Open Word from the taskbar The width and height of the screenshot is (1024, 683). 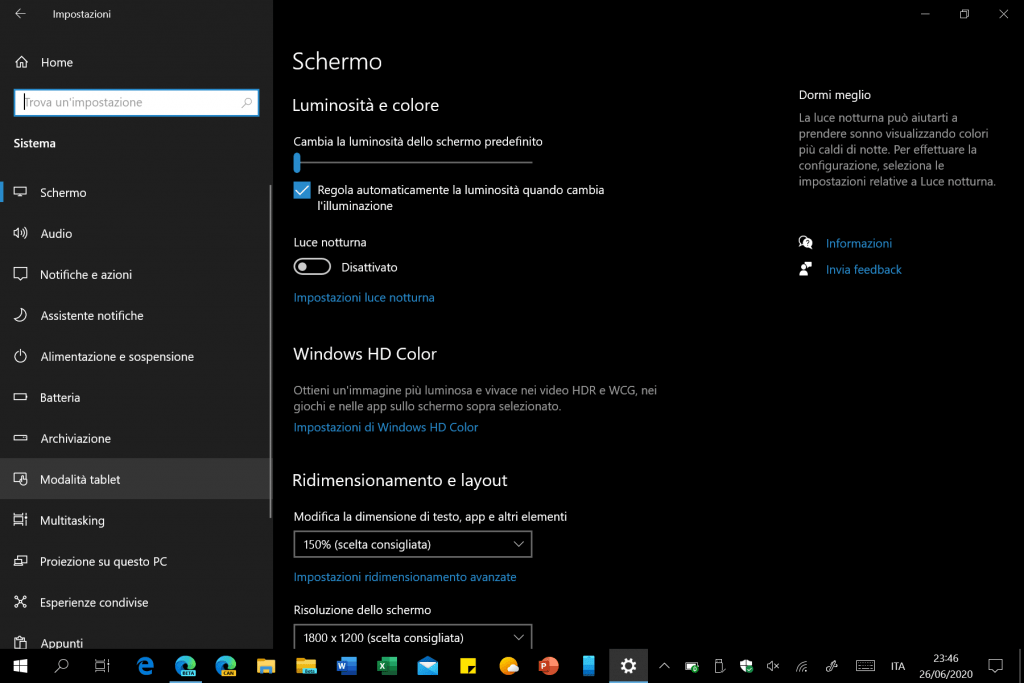(347, 665)
